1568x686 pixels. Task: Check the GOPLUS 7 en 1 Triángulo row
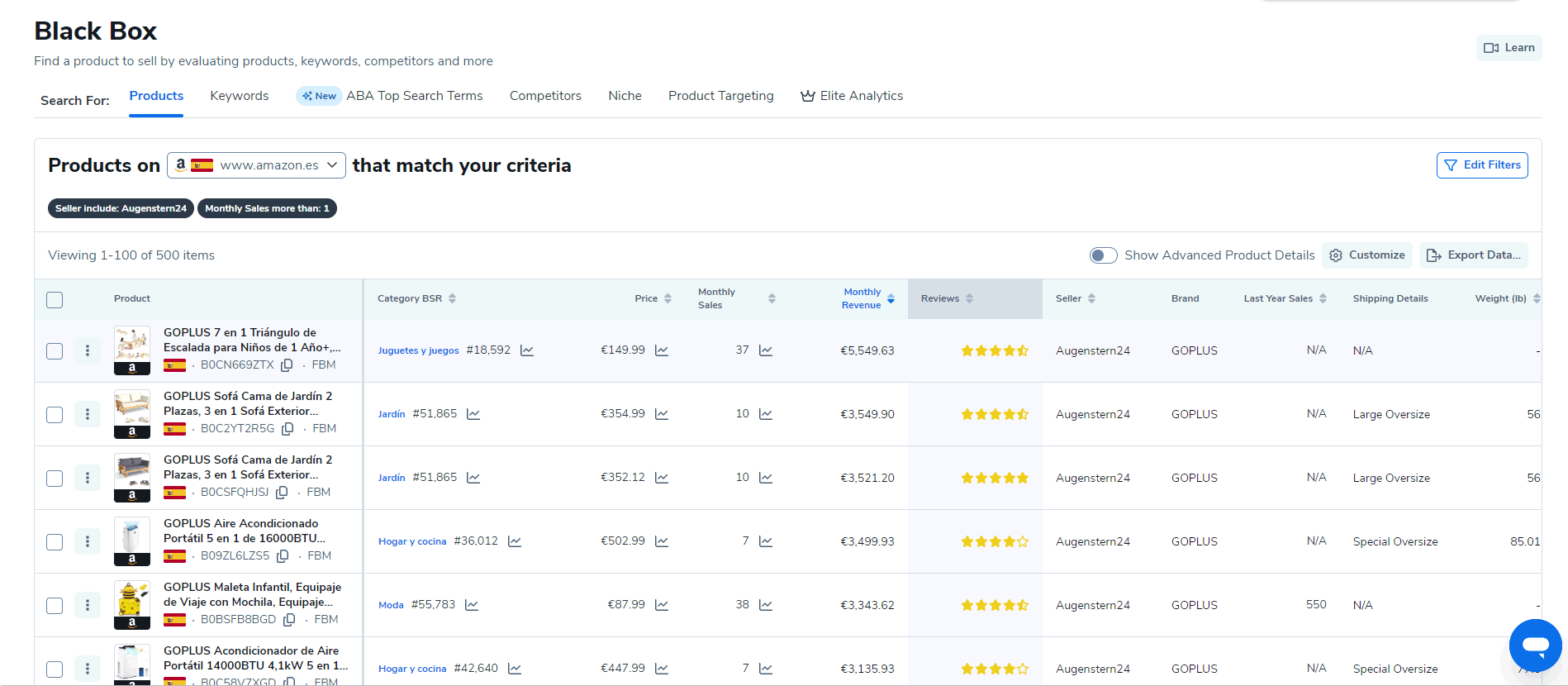55,351
